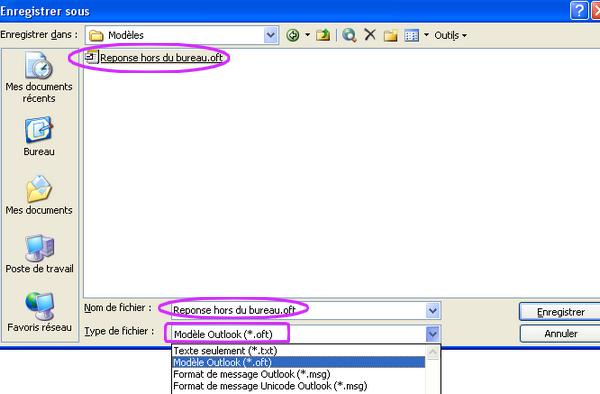Go back using the green back arrow
This screenshot has height=394, width=600.
(293, 35)
